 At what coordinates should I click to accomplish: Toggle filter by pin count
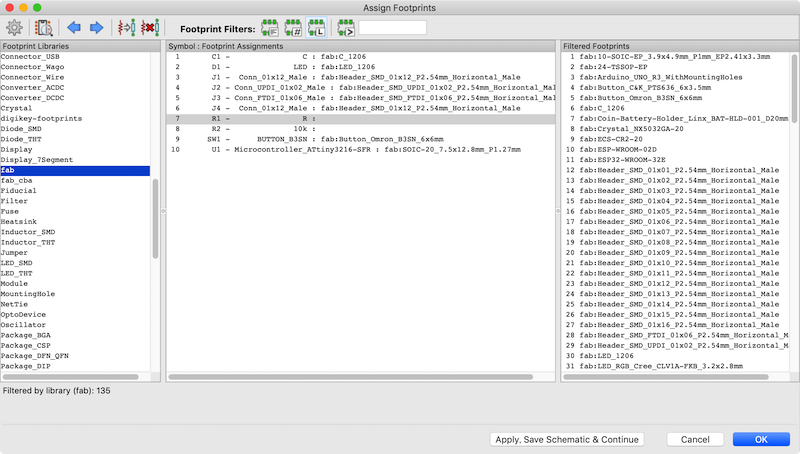293,28
